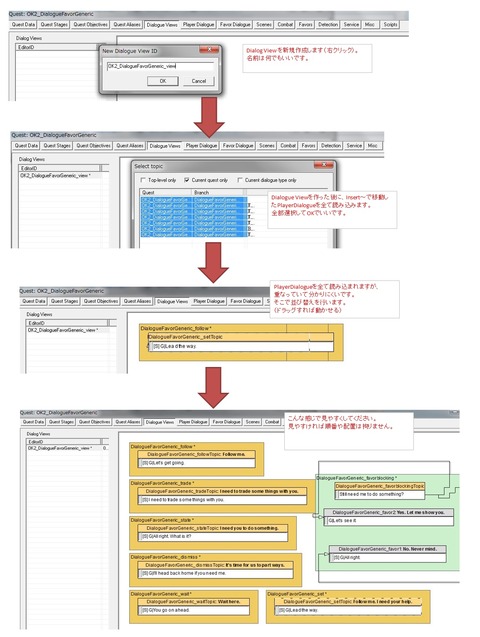Screen dimensions: 480x637
Task: Open Quest Stages tab in window with arranged branches
Action: coord(61,422)
